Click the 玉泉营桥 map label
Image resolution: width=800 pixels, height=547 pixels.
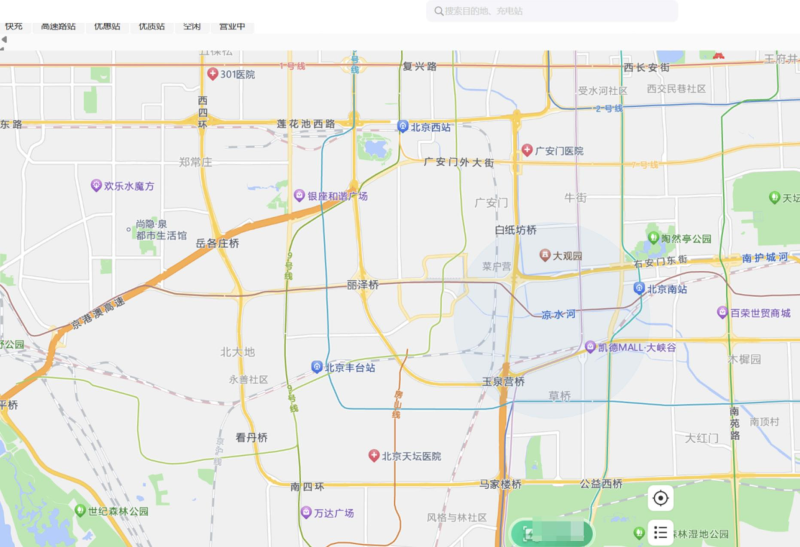(x=504, y=382)
